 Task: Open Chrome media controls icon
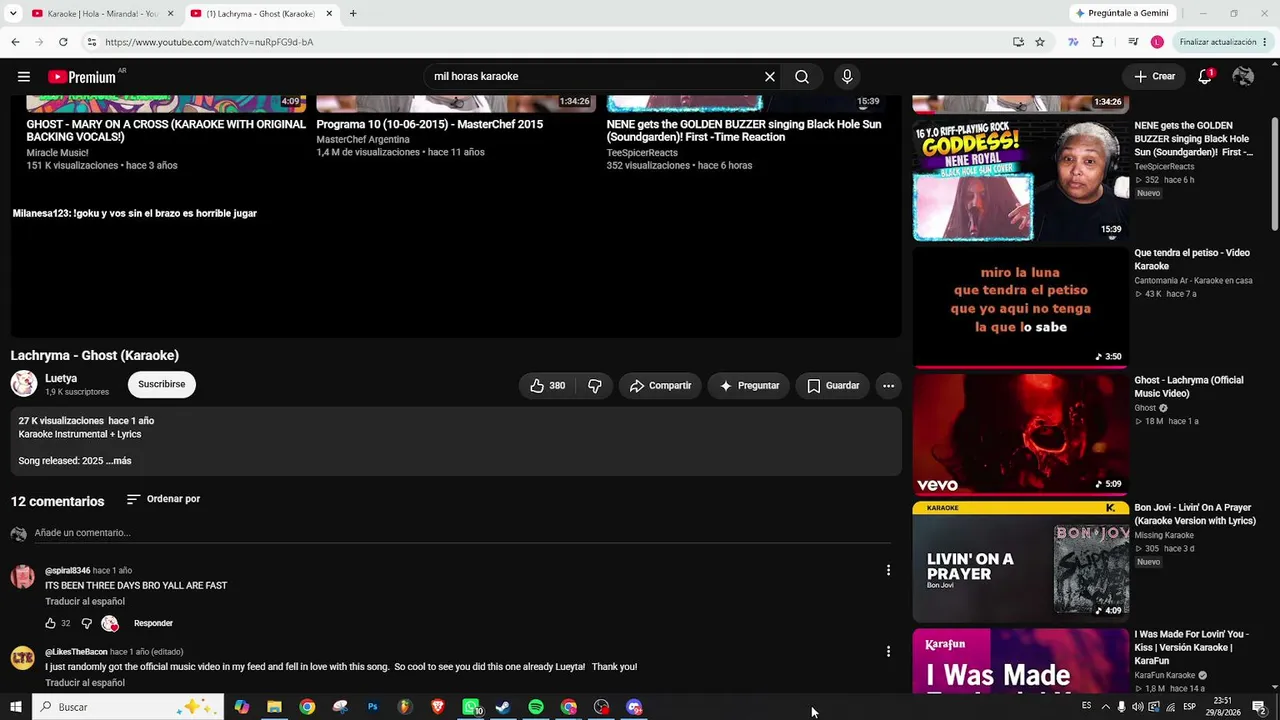[x=1133, y=42]
